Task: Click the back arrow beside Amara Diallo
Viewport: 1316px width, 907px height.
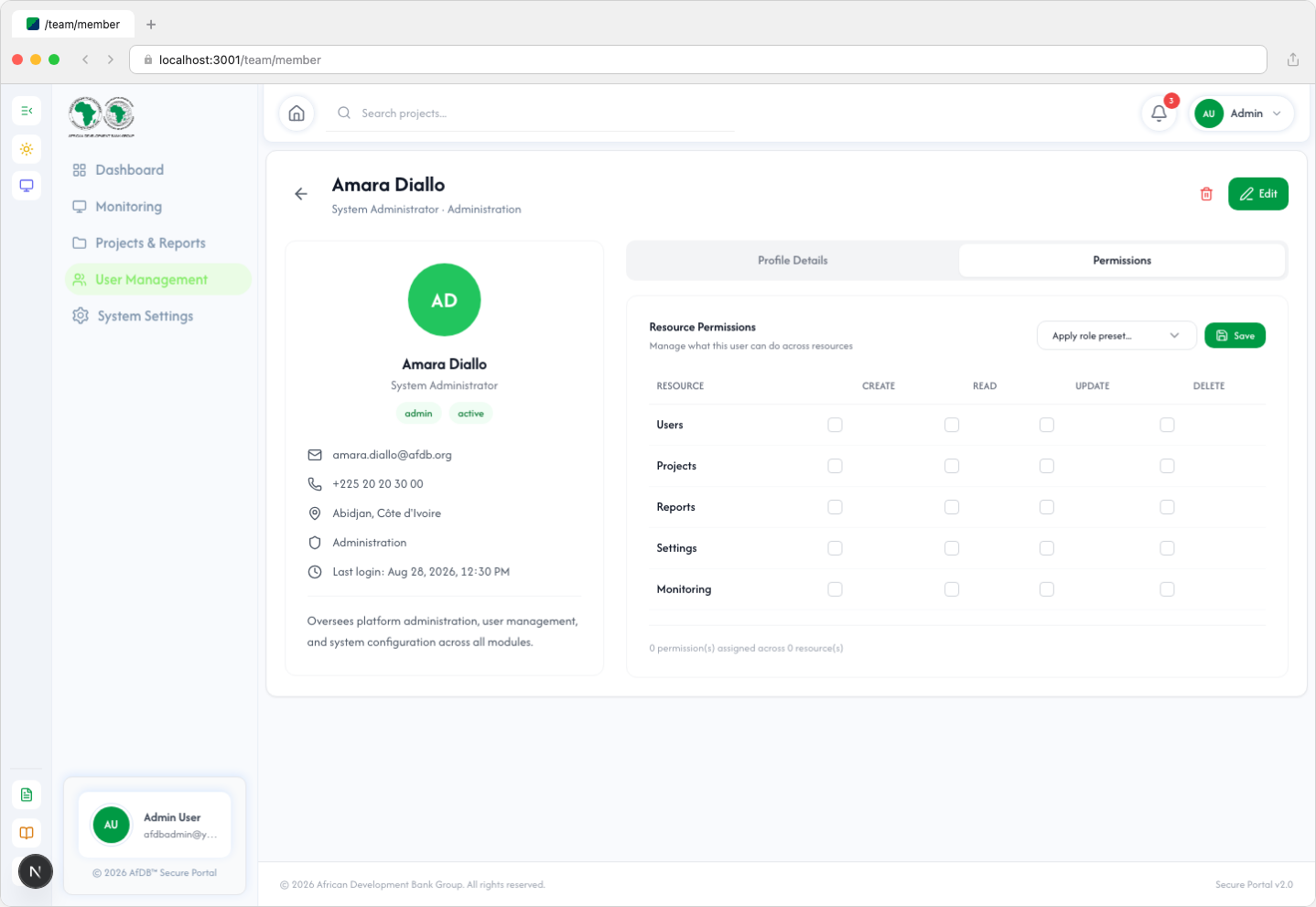Action: [301, 194]
